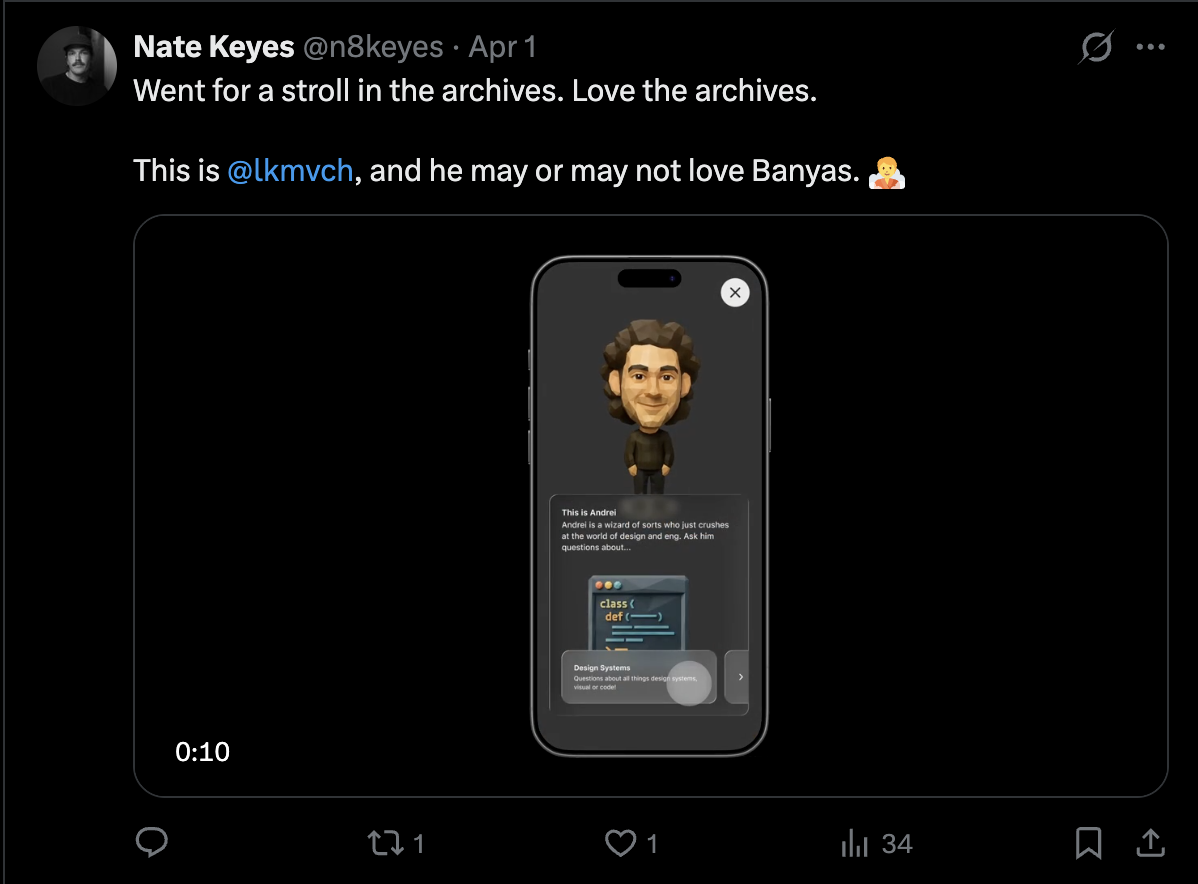Click the Nate Keyes display name

tap(214, 47)
